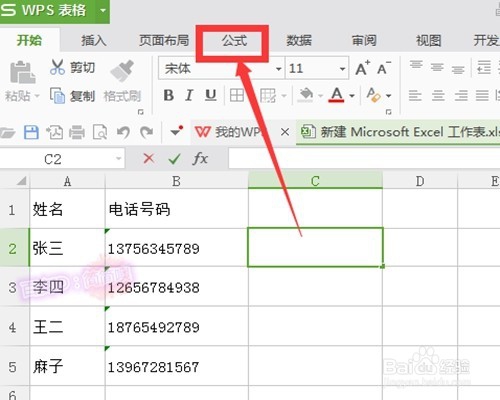500x400 pixels.
Task: Click the clear formatting eraser icon
Action: click(373, 95)
